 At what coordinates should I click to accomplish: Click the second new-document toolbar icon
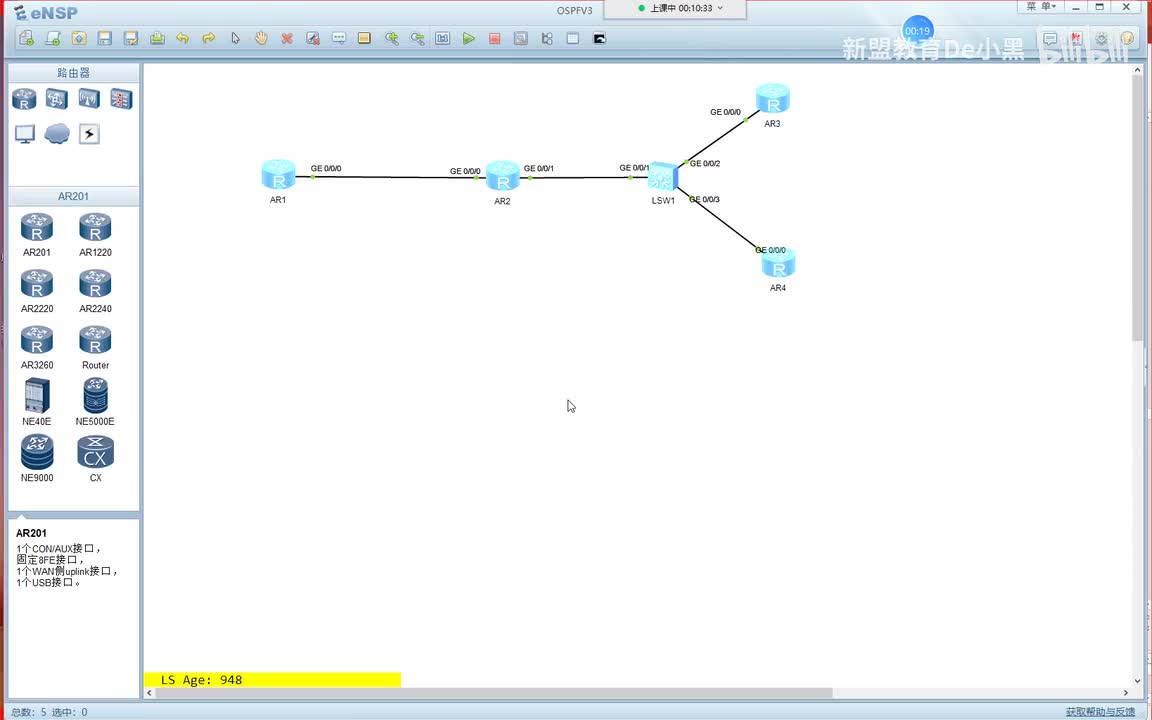[x=53, y=38]
